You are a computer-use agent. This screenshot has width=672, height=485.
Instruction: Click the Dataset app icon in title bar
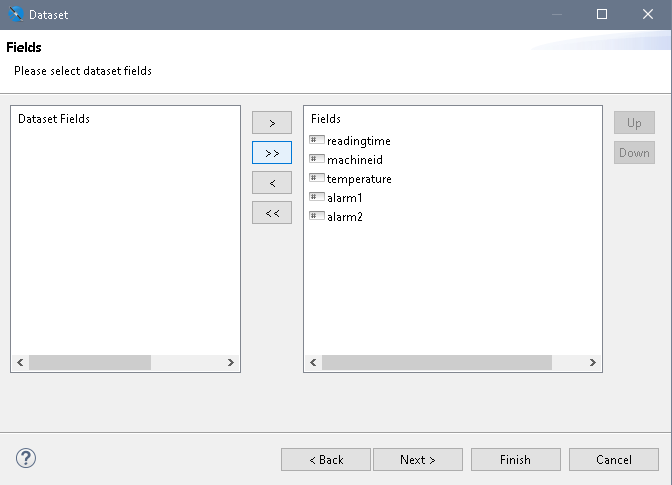[15, 15]
